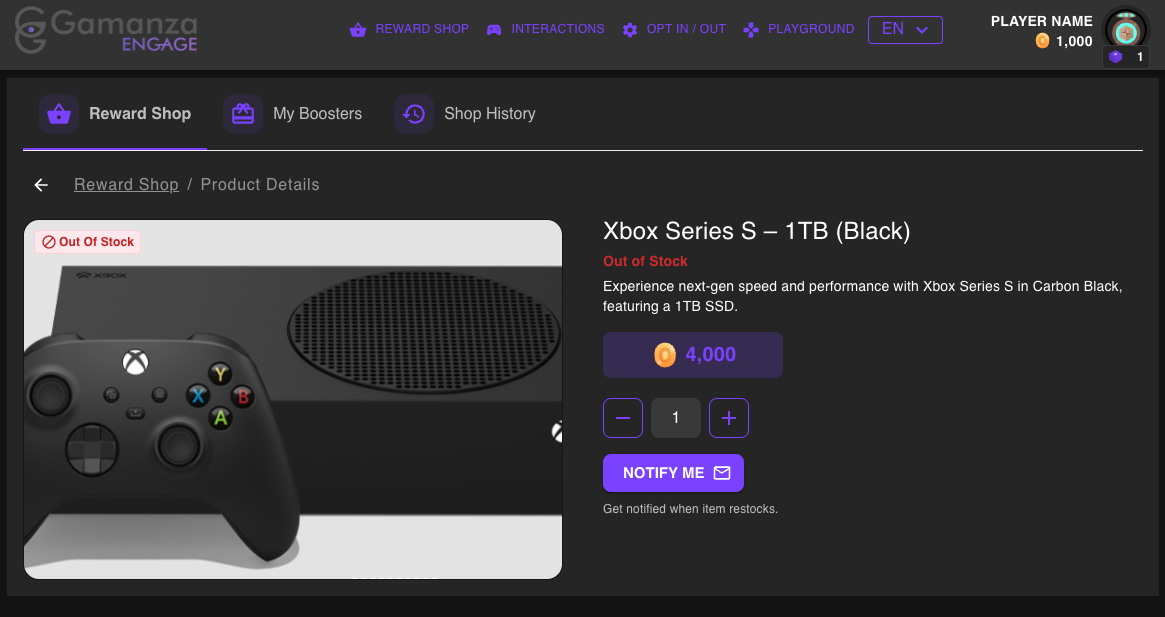The image size is (1165, 617).
Task: Click the Xbox Series S product image
Action: coord(293,399)
